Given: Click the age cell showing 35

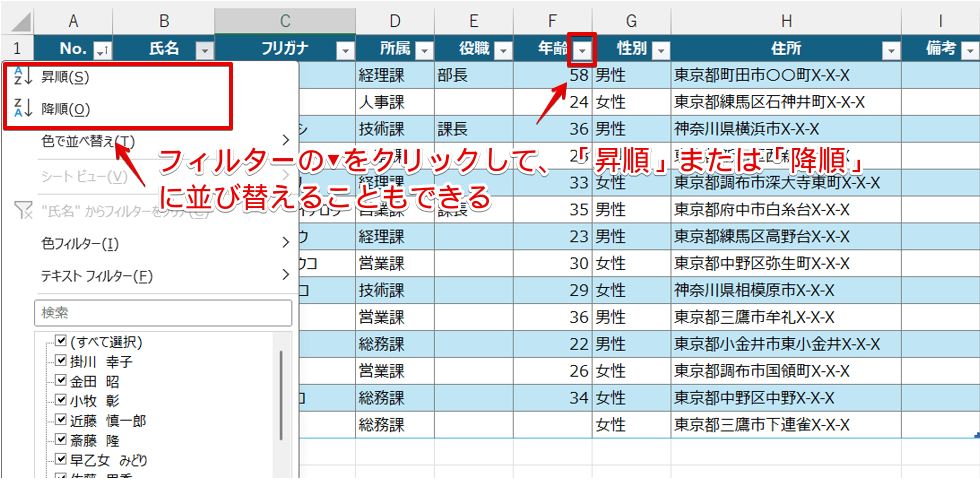Looking at the screenshot, I should coord(553,210).
